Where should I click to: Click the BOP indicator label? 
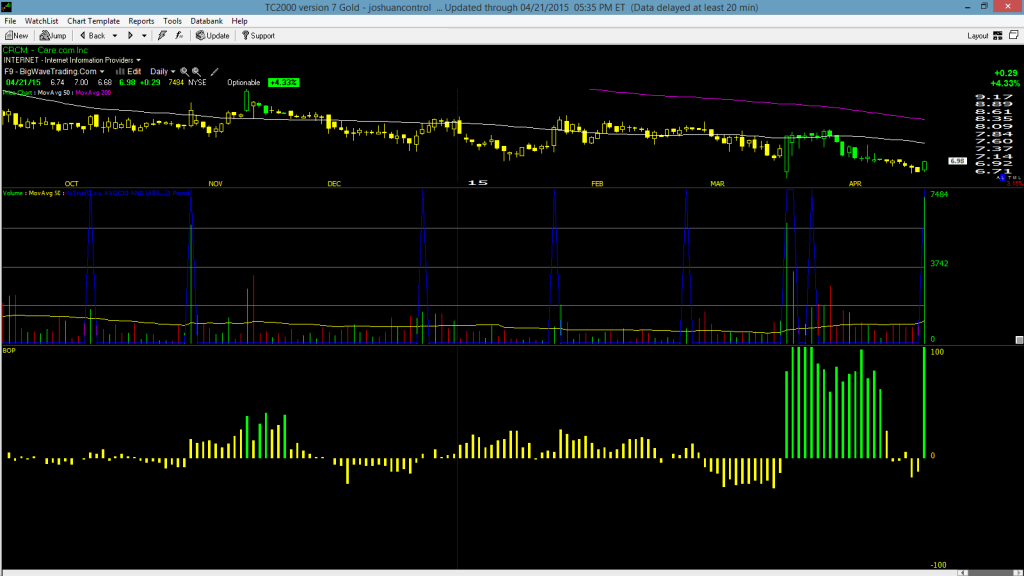pos(9,351)
